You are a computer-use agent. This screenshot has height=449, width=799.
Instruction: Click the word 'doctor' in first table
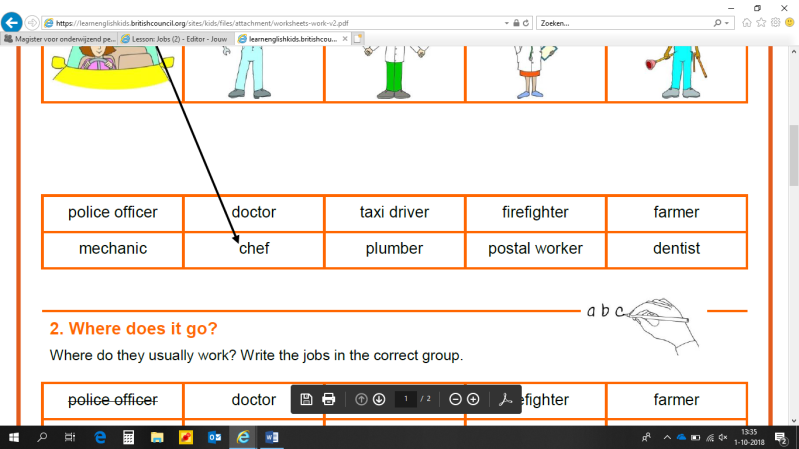click(254, 212)
